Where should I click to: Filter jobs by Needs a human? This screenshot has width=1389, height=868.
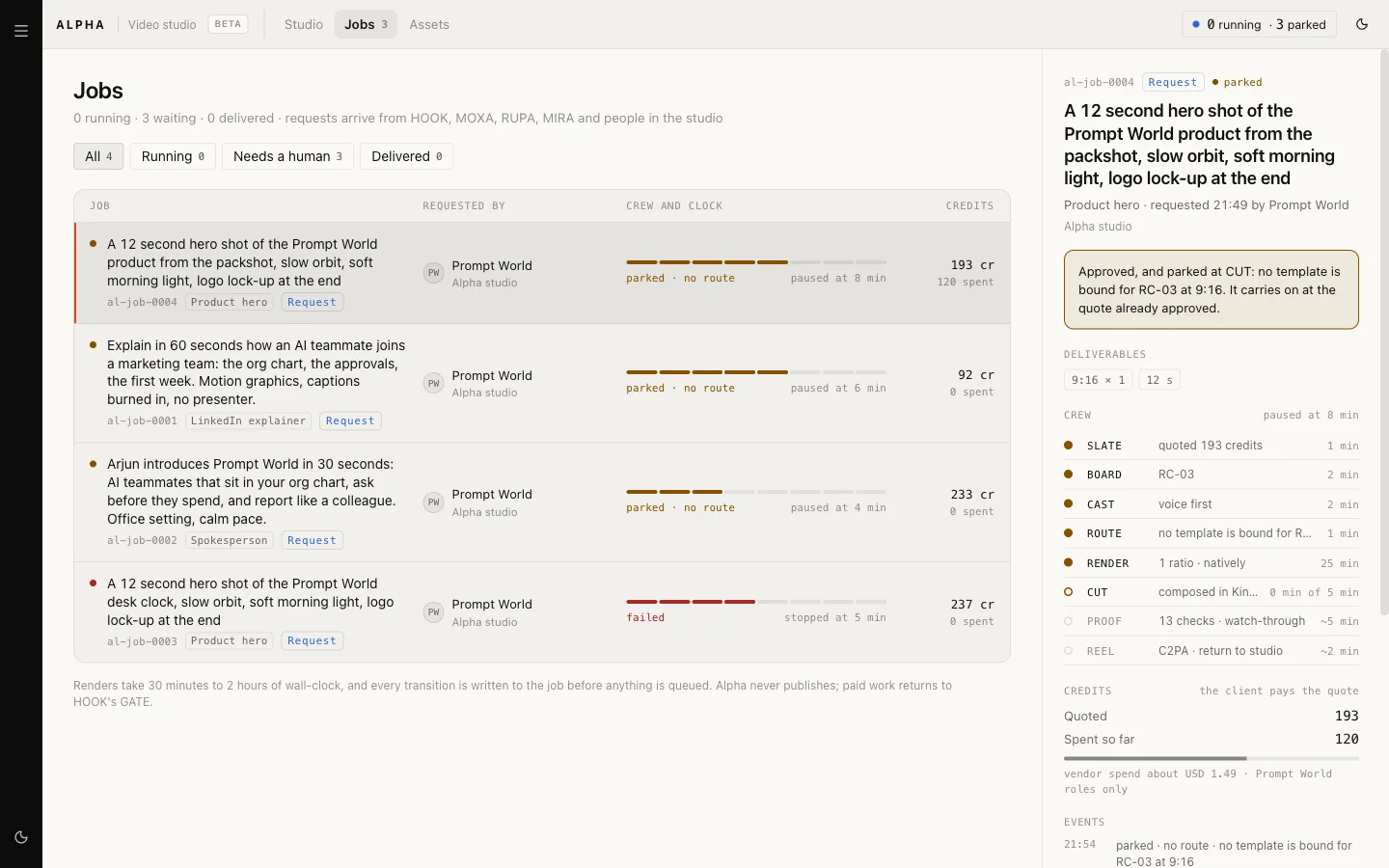[x=287, y=156]
